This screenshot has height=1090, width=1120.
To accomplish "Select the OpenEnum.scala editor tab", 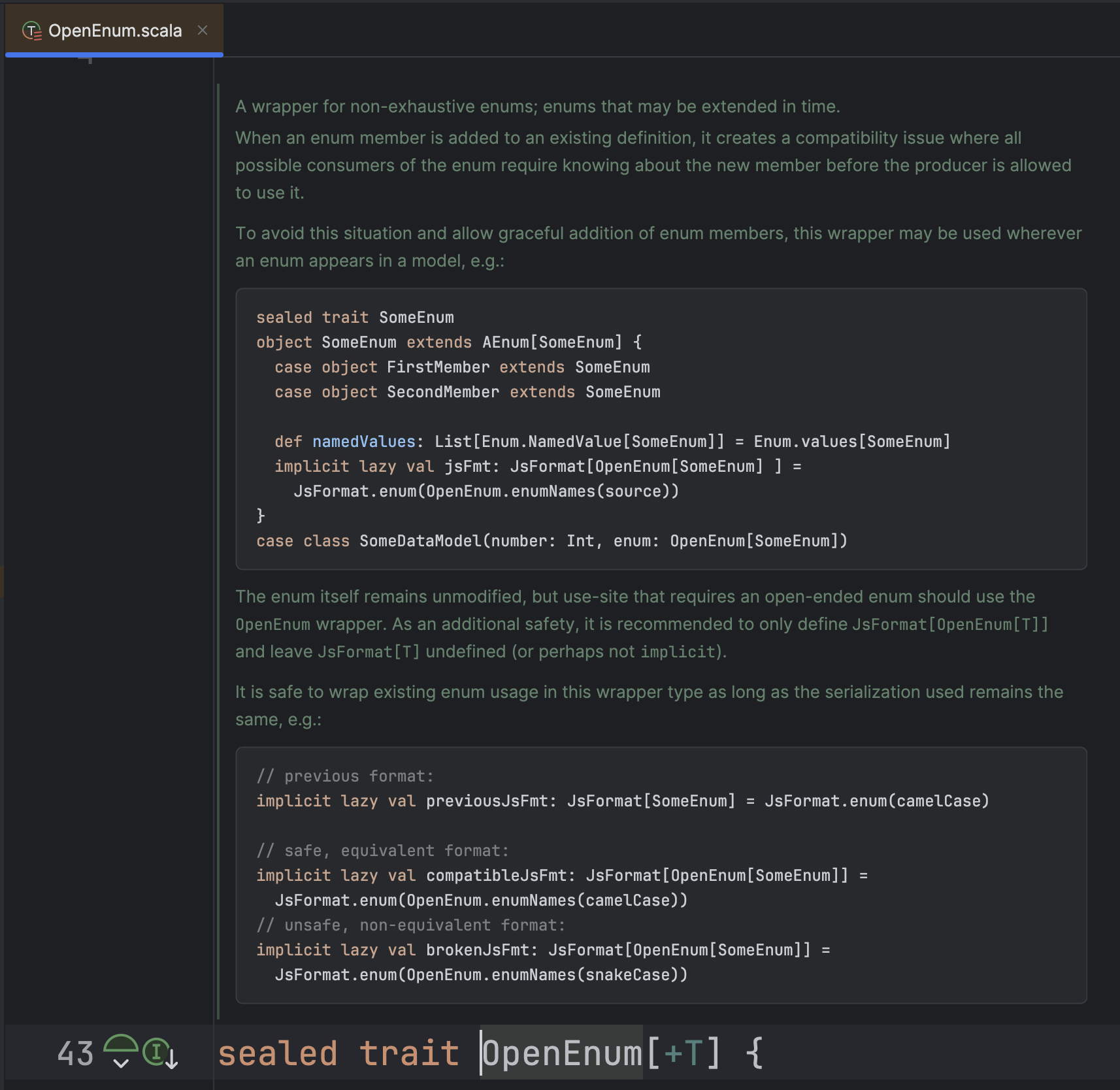I will [x=114, y=30].
